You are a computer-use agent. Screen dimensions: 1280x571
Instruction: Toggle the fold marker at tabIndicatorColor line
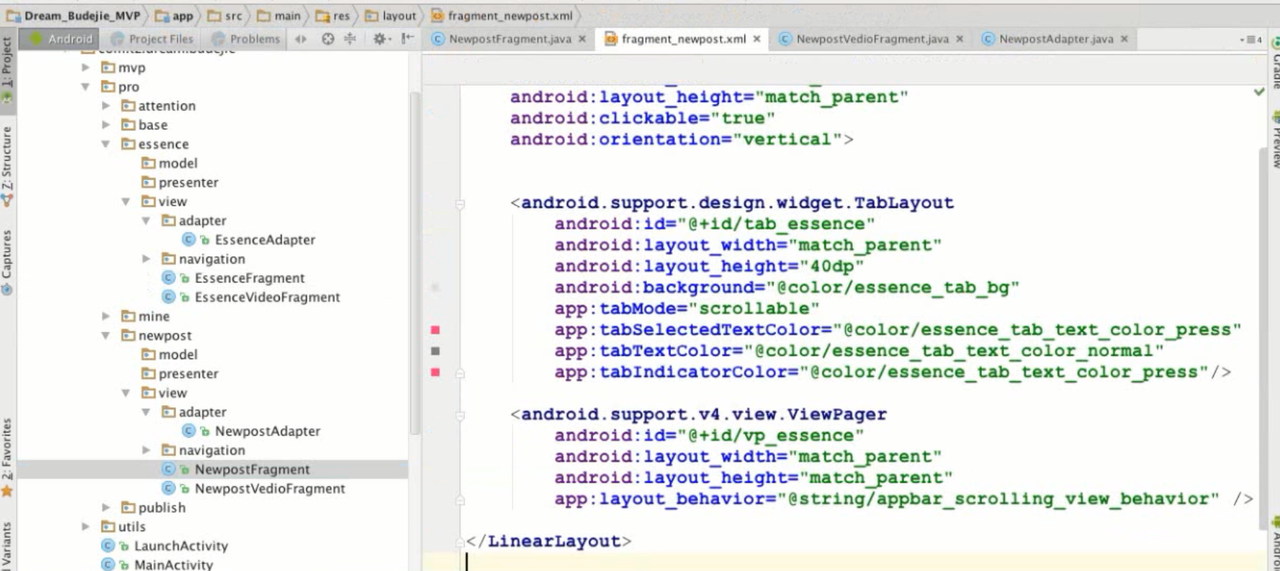(x=460, y=372)
